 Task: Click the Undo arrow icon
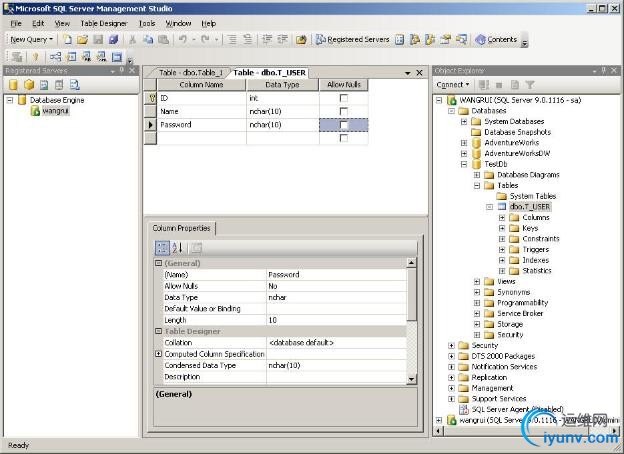tap(183, 39)
